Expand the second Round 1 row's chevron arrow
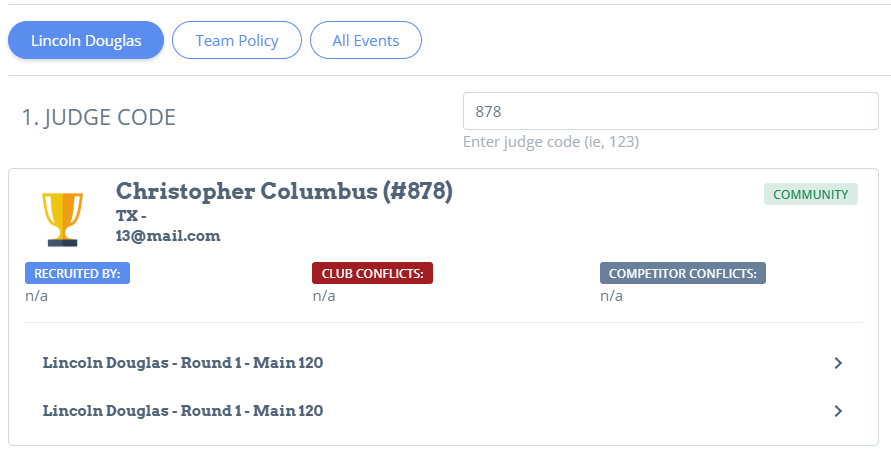 pos(838,411)
